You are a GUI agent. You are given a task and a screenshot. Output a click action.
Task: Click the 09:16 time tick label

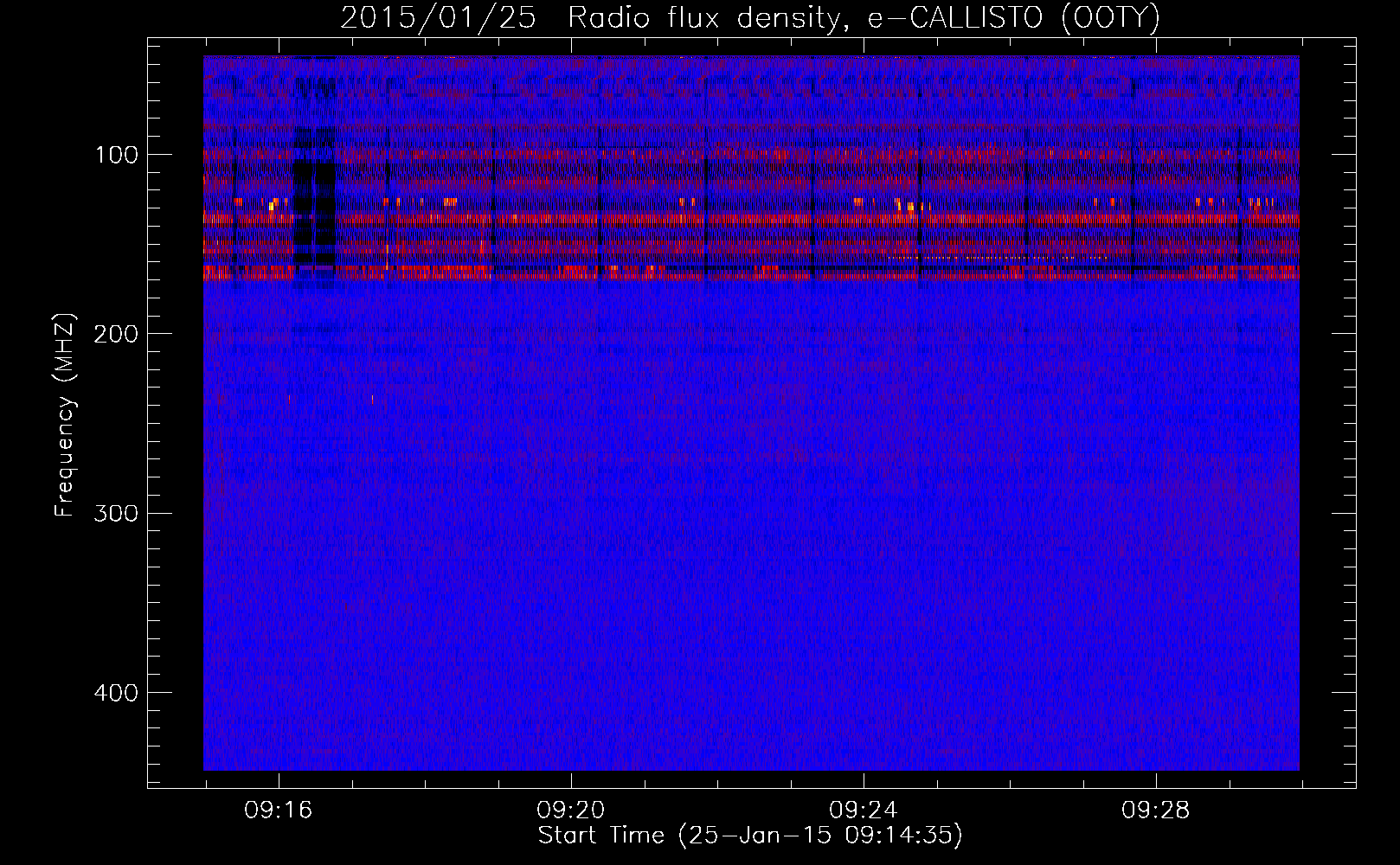click(x=278, y=811)
